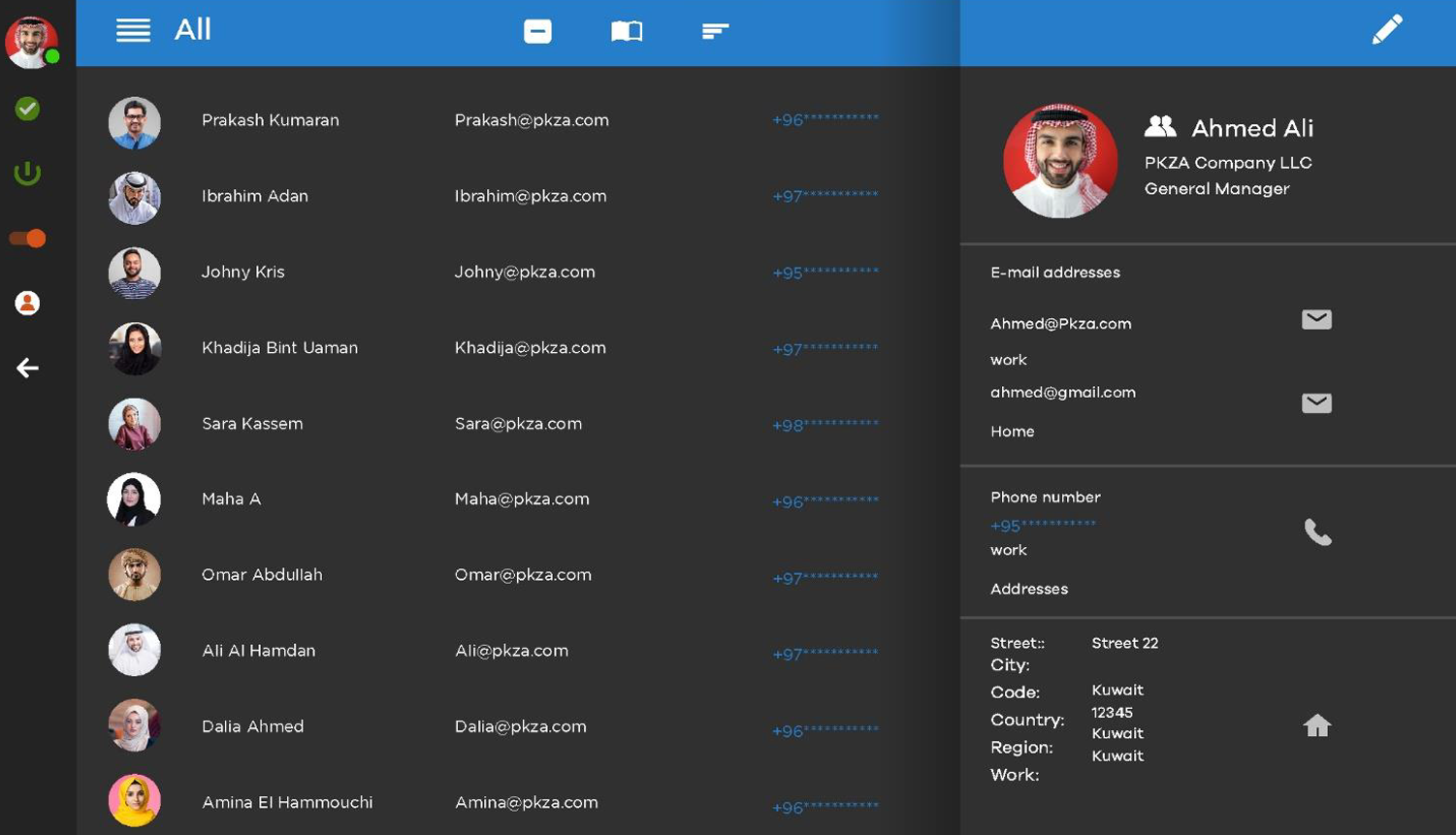This screenshot has height=835, width=1456.
Task: Click the envelope icon beside Ahmed@Pkza.com
Action: click(1317, 319)
